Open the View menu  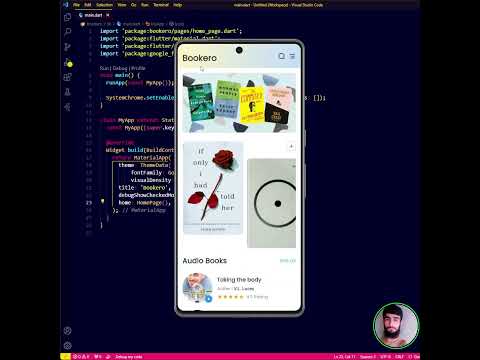(x=122, y=5)
